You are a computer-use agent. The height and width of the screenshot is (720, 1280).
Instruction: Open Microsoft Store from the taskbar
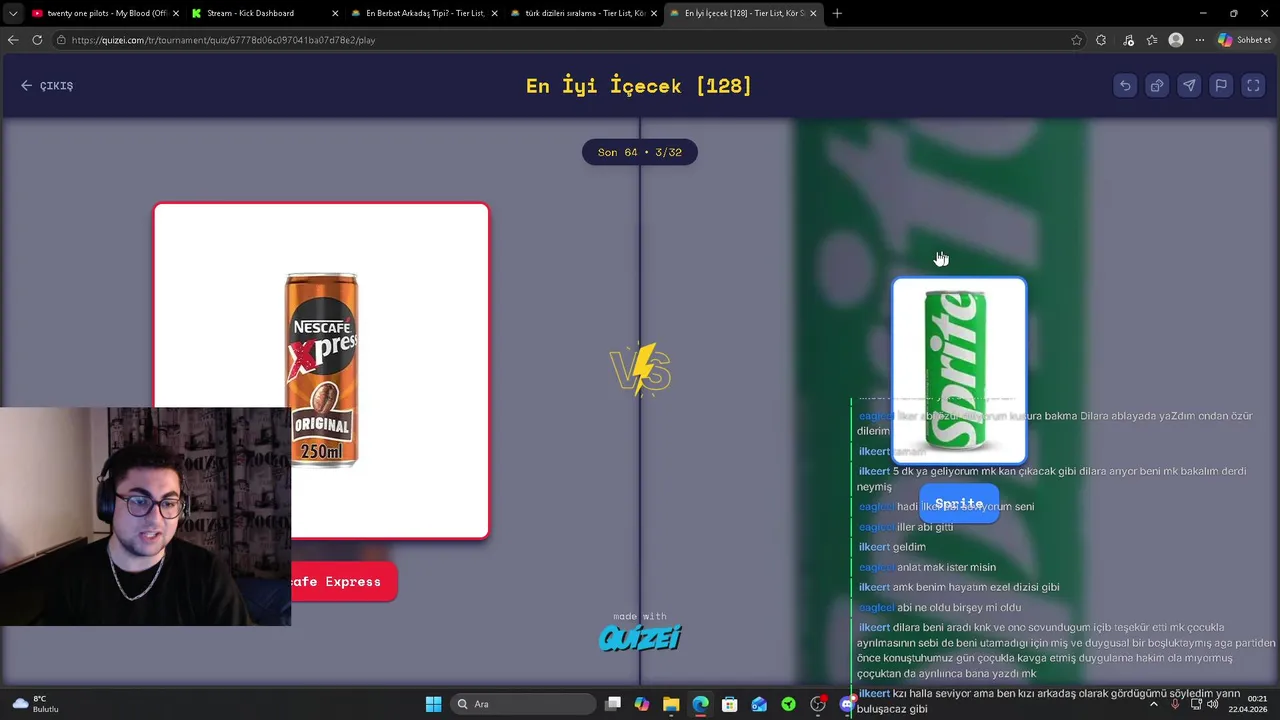730,704
